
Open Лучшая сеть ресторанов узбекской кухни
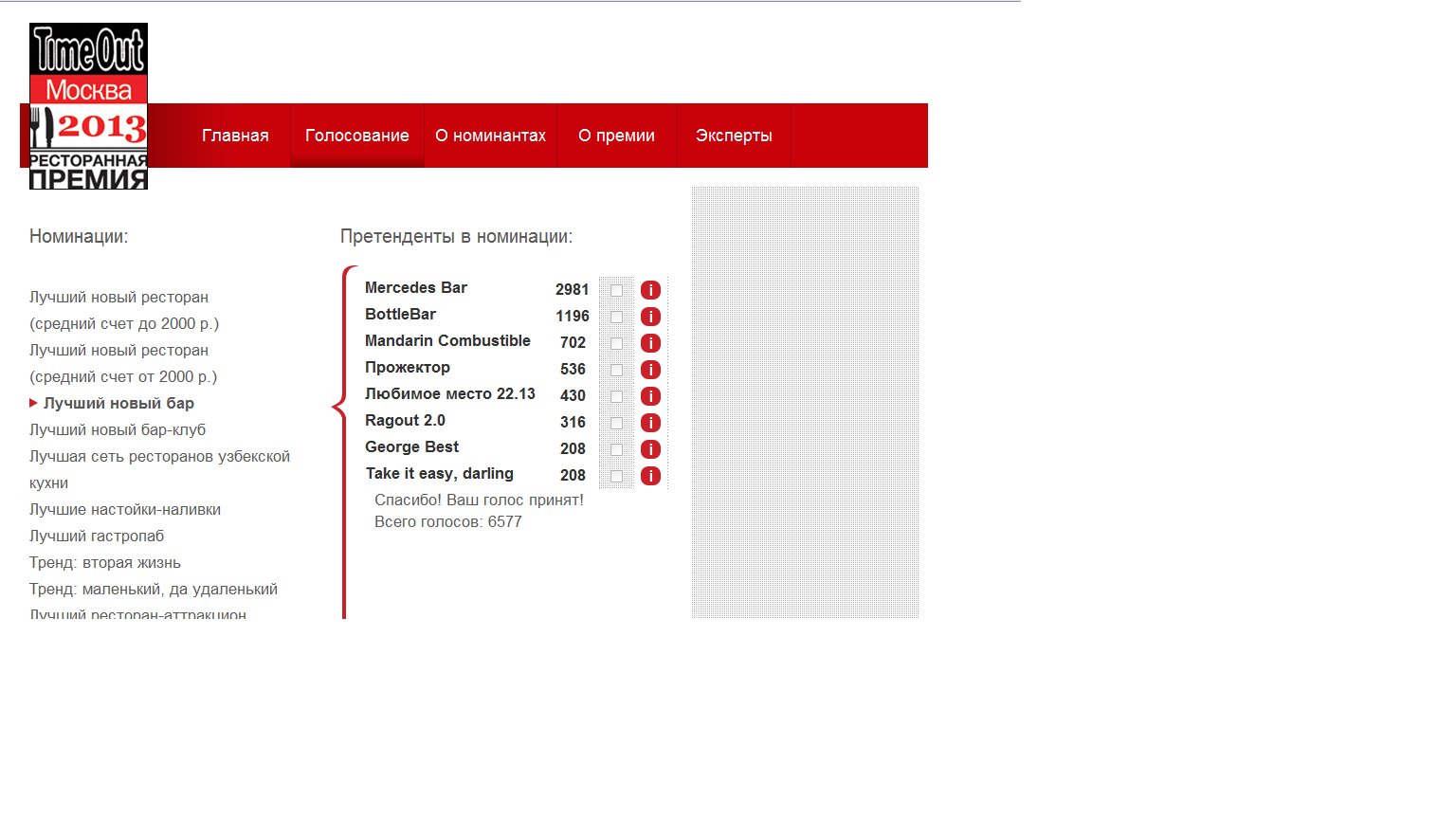pos(159,469)
